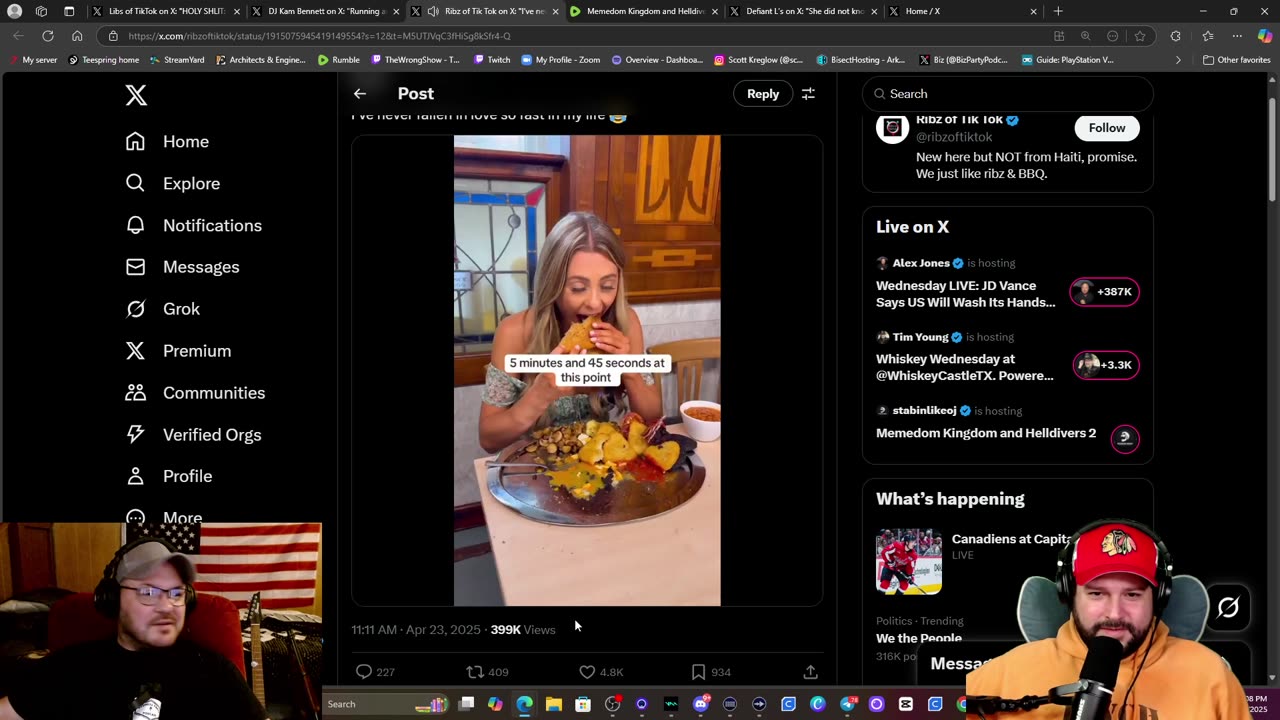Open the StreamYard bookmark
The image size is (1280, 720).
pyautogui.click(x=177, y=60)
